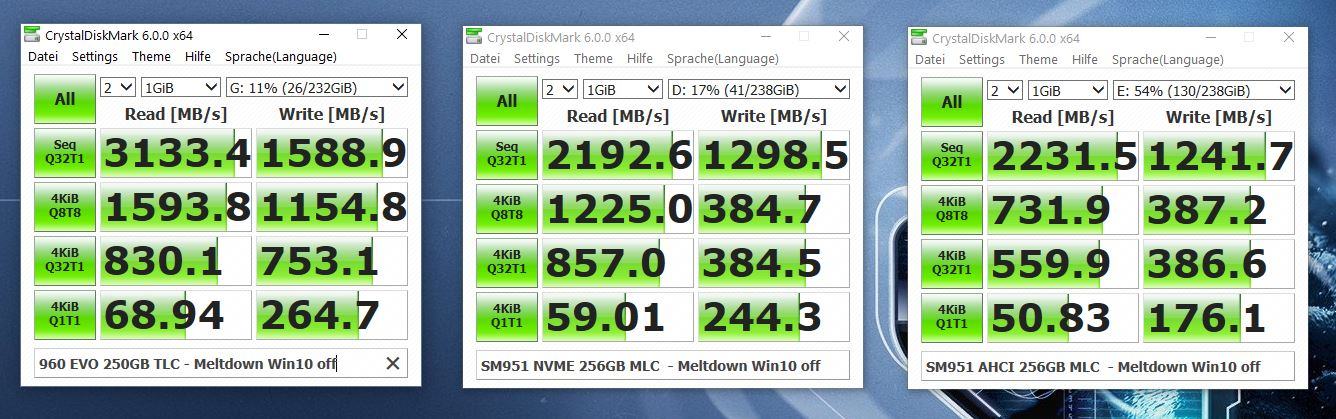1336x419 pixels.
Task: Select Seq read value 2231.5 in E: window
Action: click(1063, 156)
